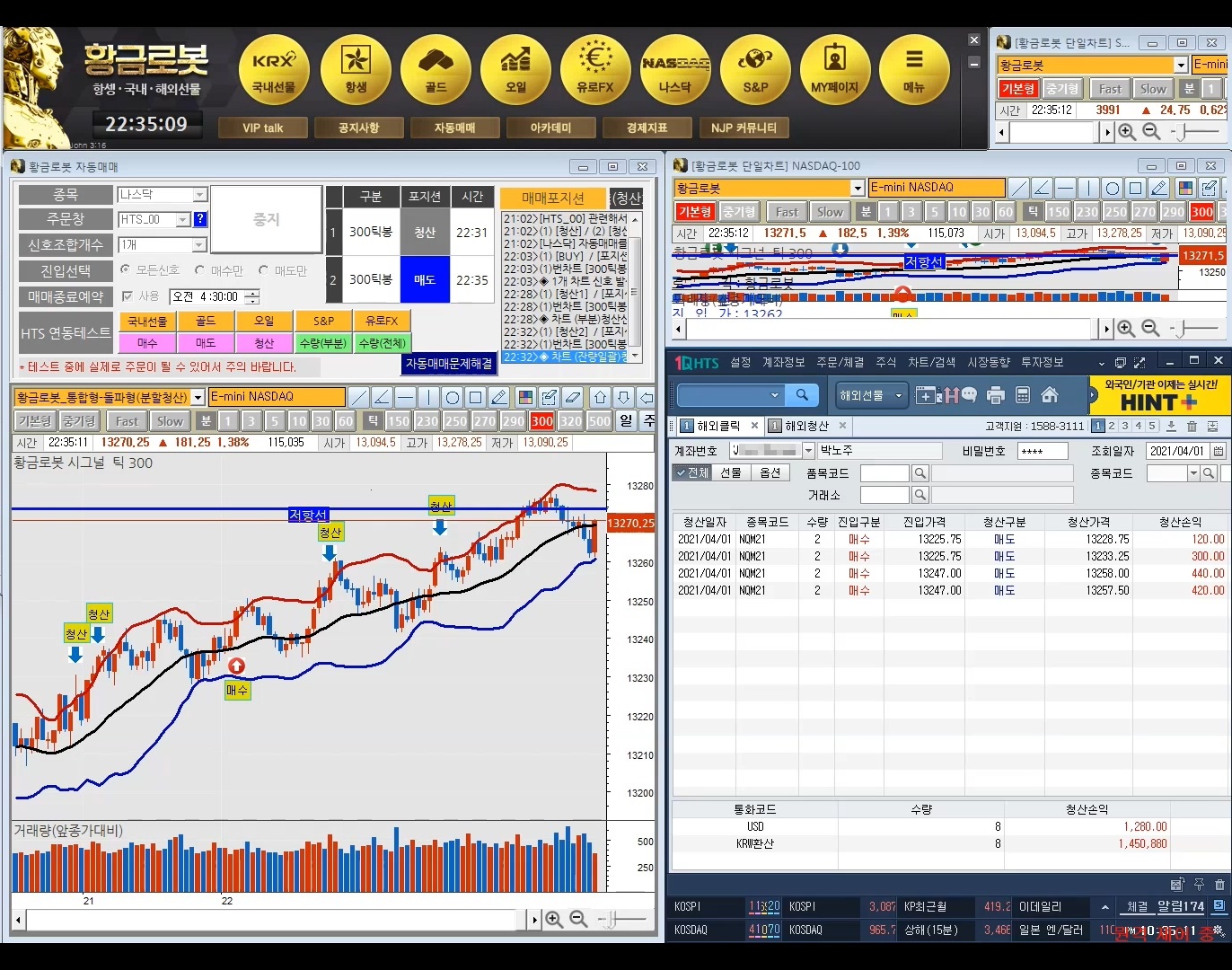Open the 계좌정보 menu in 1QHTS
1232x970 pixels.
[783, 362]
